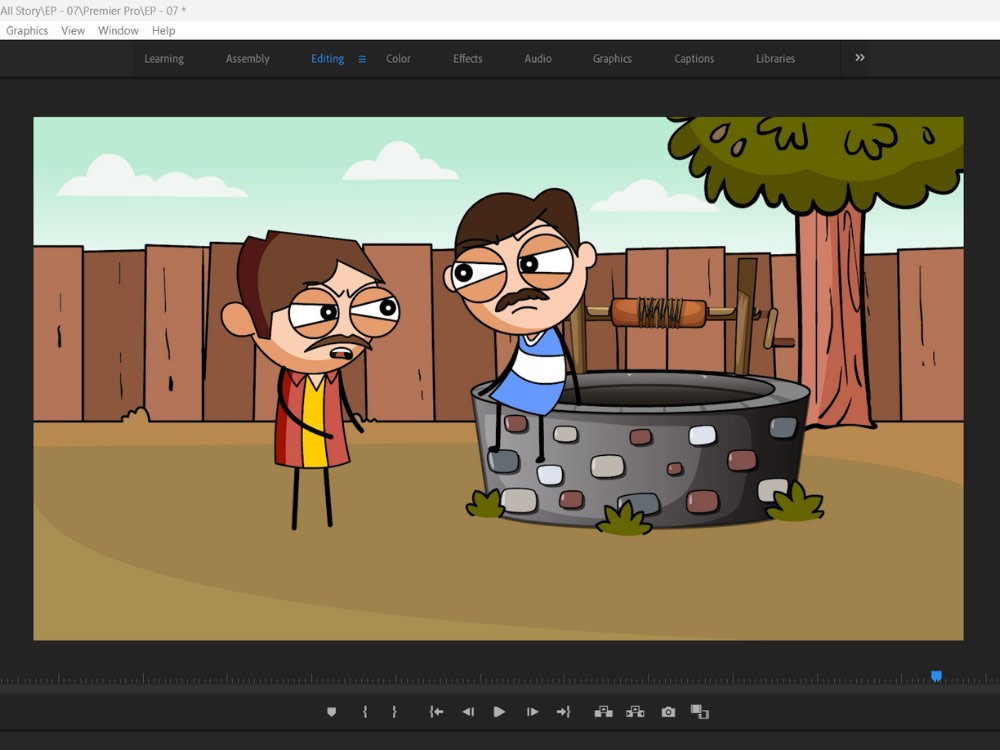Switch to Graphics workspace tab
This screenshot has width=1000, height=750.
612,59
